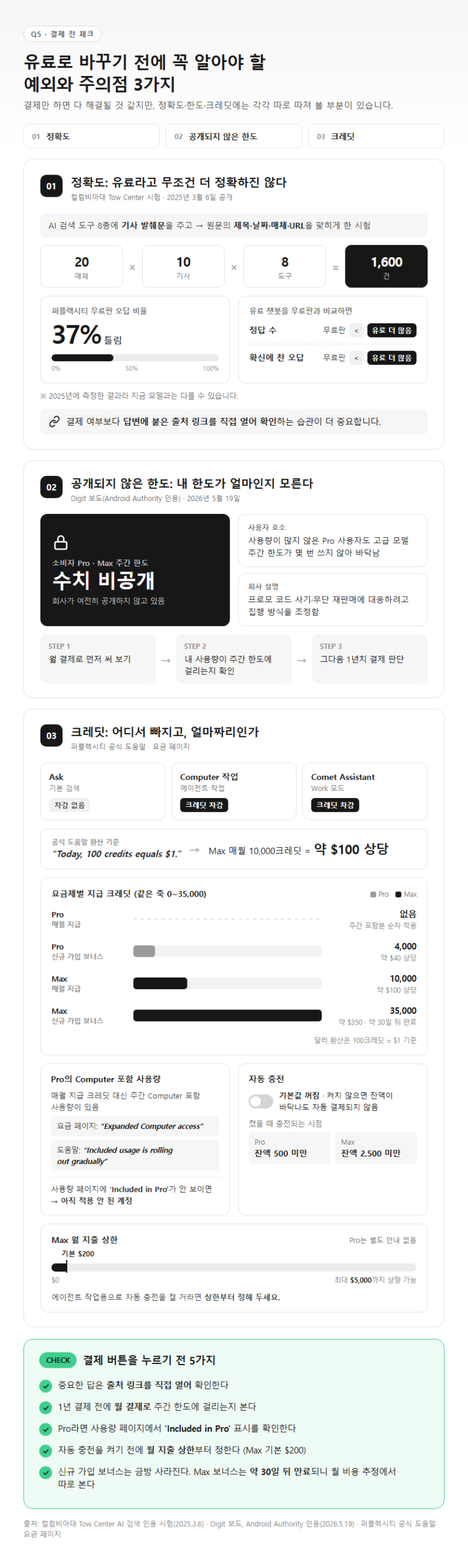468x1568 pixels.
Task: Click the 03 number badge in 크레딧 section
Action: tap(51, 736)
